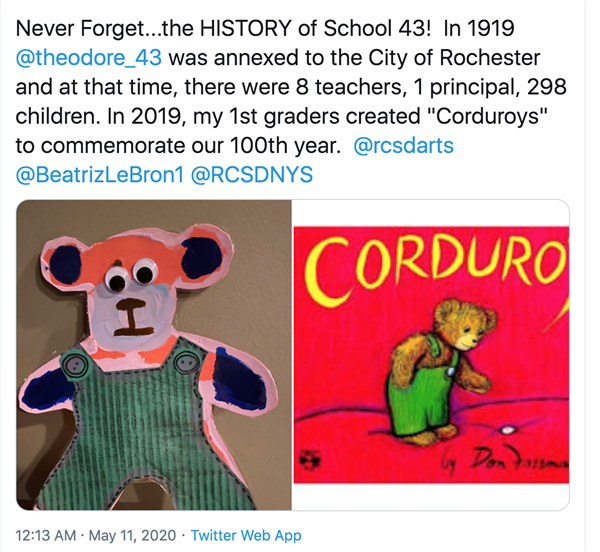The width and height of the screenshot is (600, 552).
Task: Open the Corduroy book cover image
Action: click(x=431, y=355)
